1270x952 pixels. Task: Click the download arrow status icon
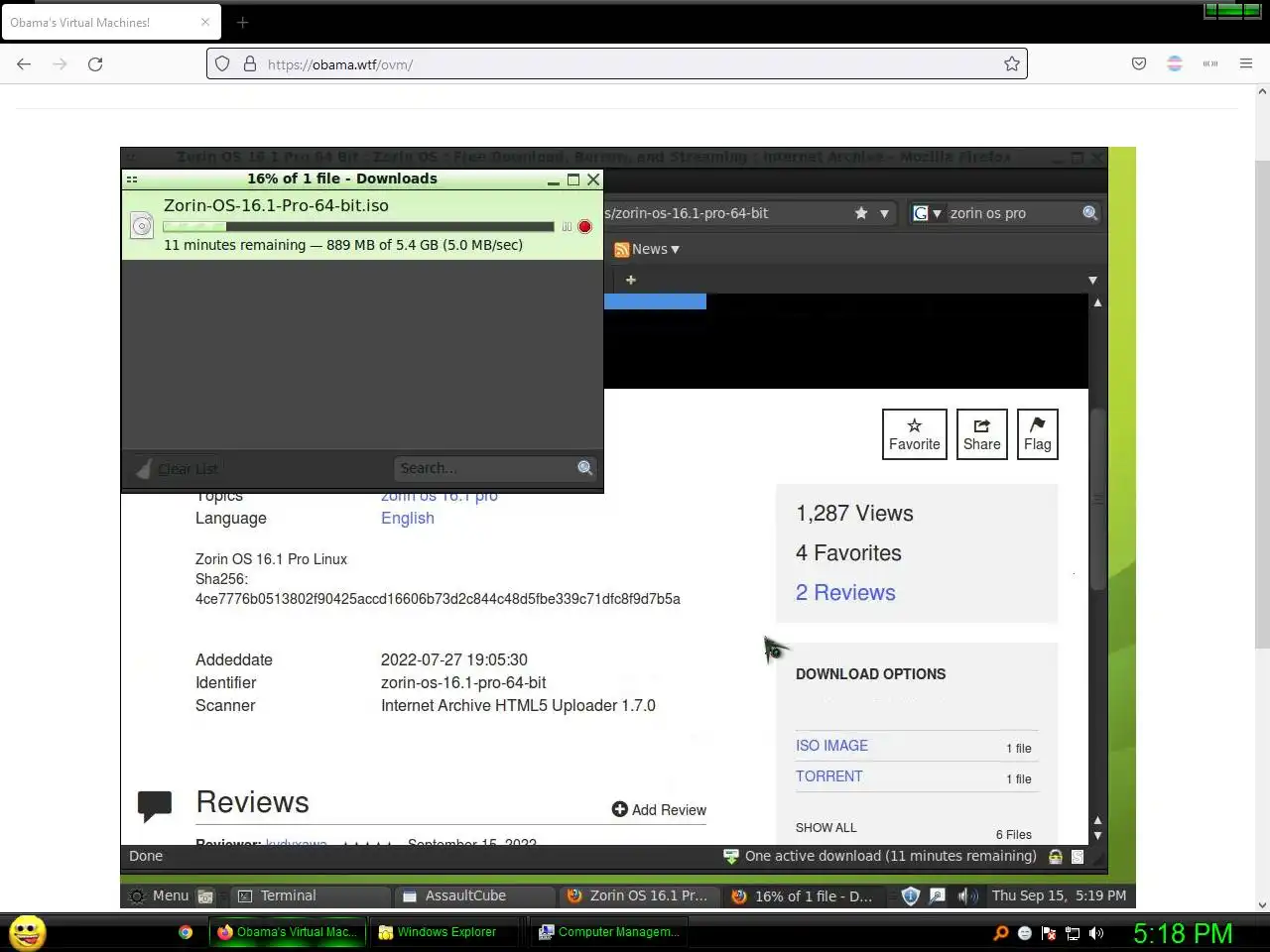731,857
